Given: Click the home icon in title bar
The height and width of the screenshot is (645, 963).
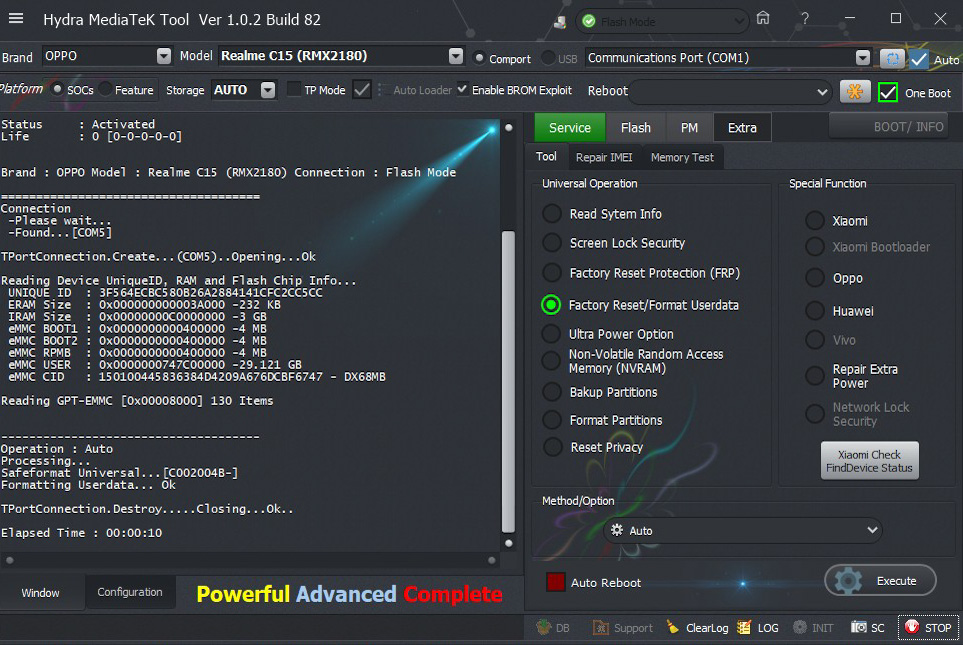Looking at the screenshot, I should click(763, 18).
